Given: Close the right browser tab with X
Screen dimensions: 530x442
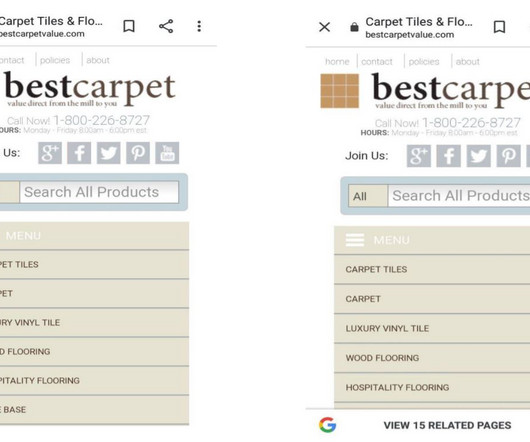Looking at the screenshot, I should pyautogui.click(x=324, y=27).
